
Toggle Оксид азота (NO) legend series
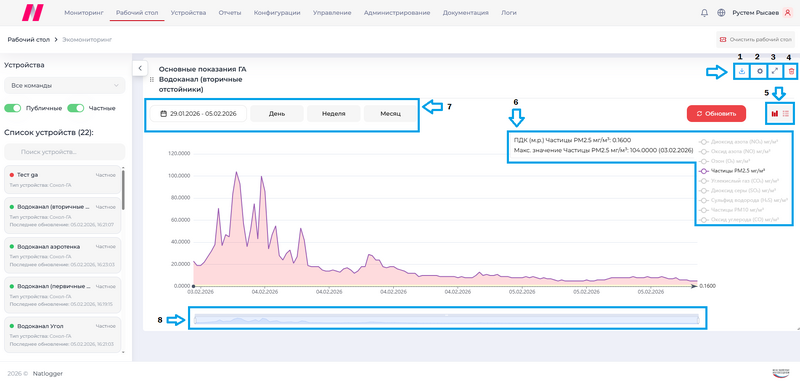click(x=735, y=151)
